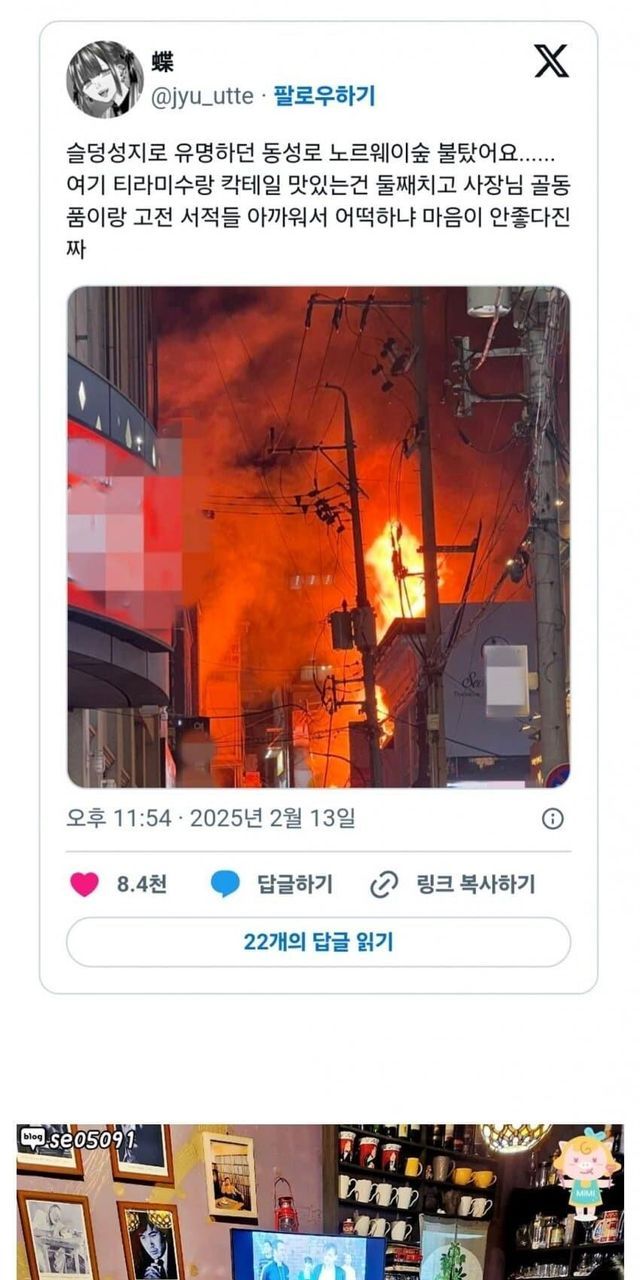Open the cafe interior photo at the bottom
This screenshot has width=640, height=1280.
click(320, 1202)
